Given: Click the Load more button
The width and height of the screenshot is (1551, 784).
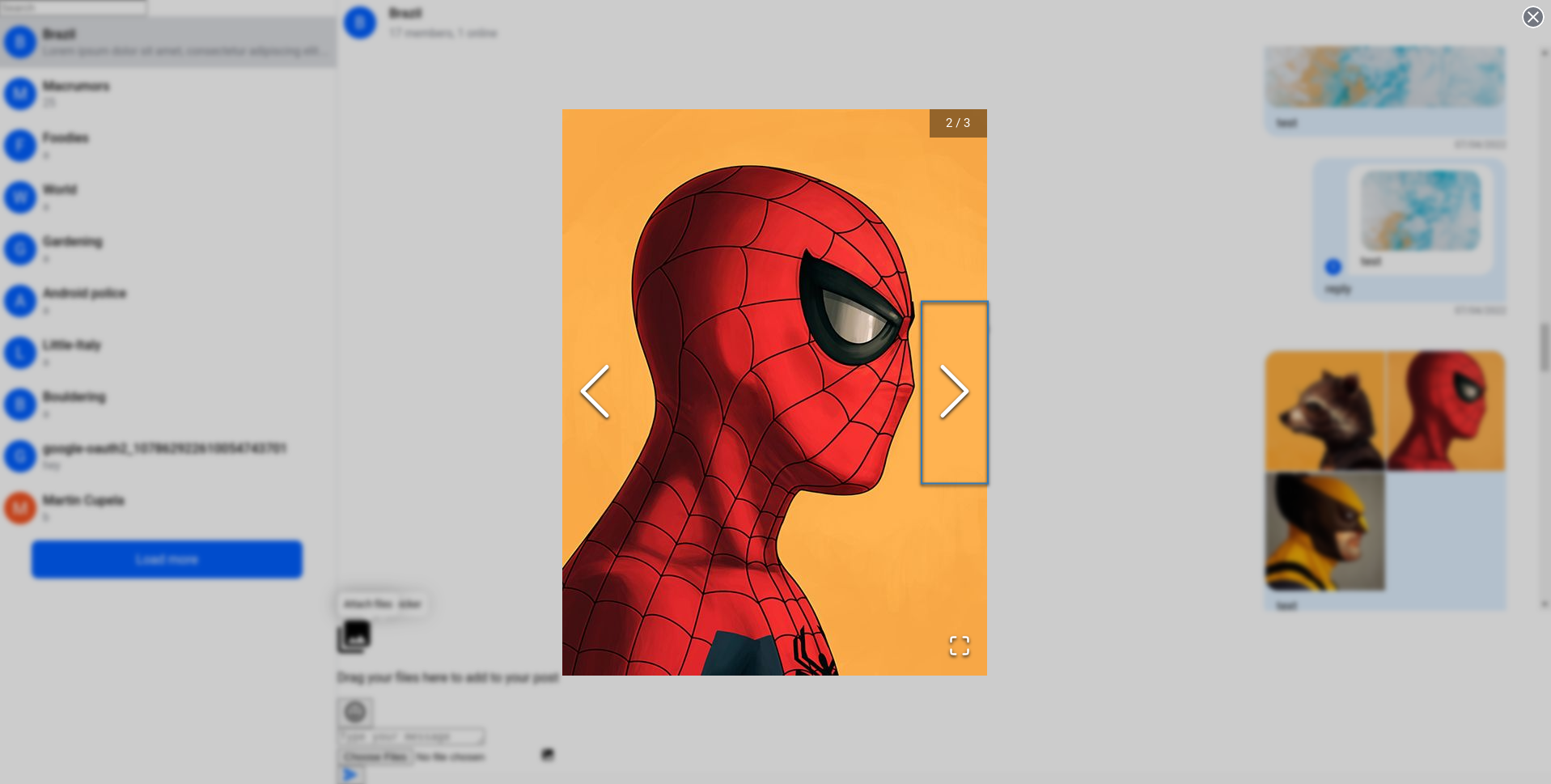Looking at the screenshot, I should 167,559.
